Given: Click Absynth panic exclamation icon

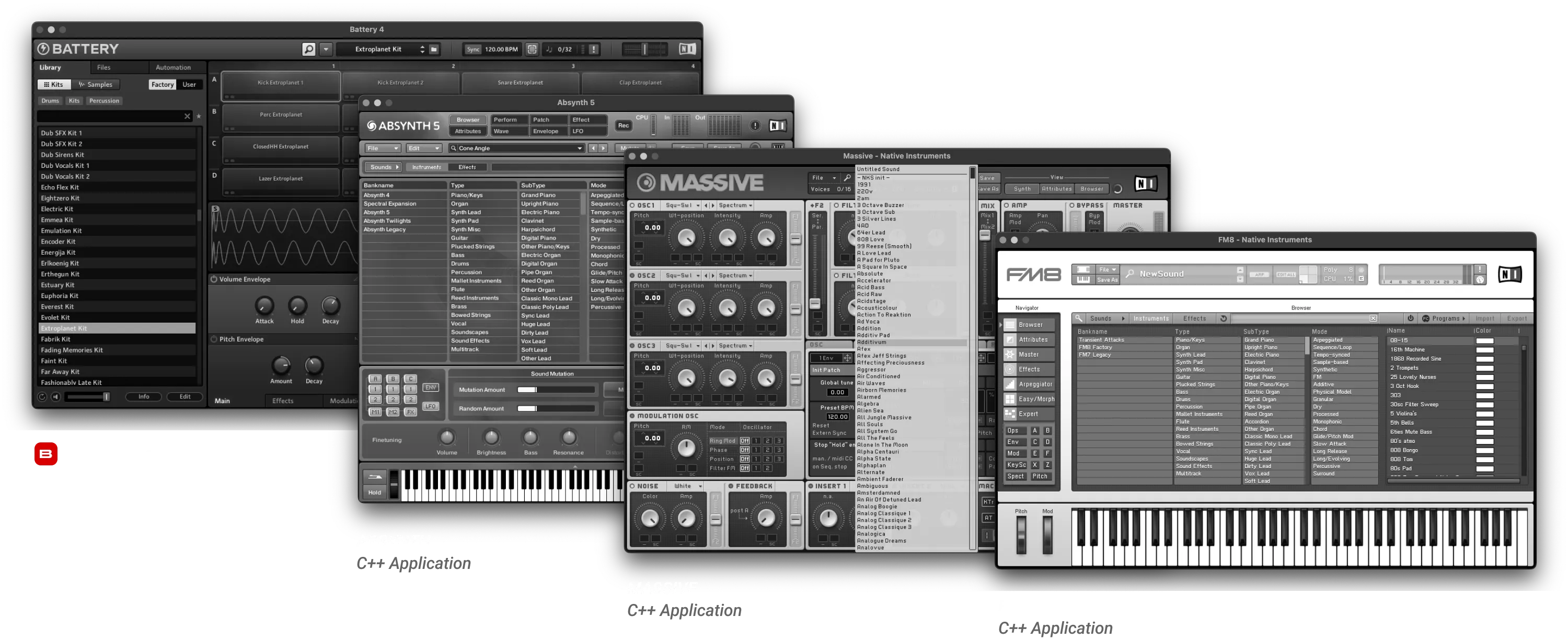Looking at the screenshot, I should (x=755, y=125).
